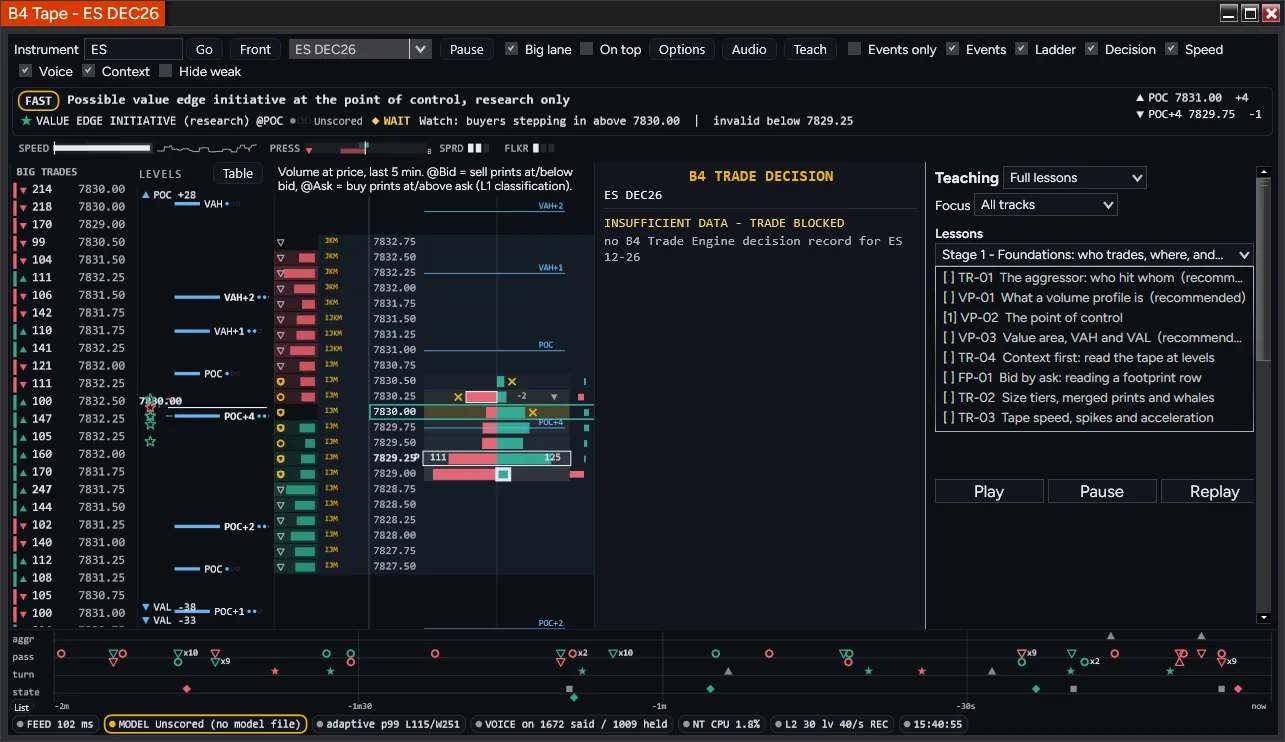Click the hollow down triangle on the 7832.75 ladder row
The height and width of the screenshot is (742, 1285).
click(280, 242)
